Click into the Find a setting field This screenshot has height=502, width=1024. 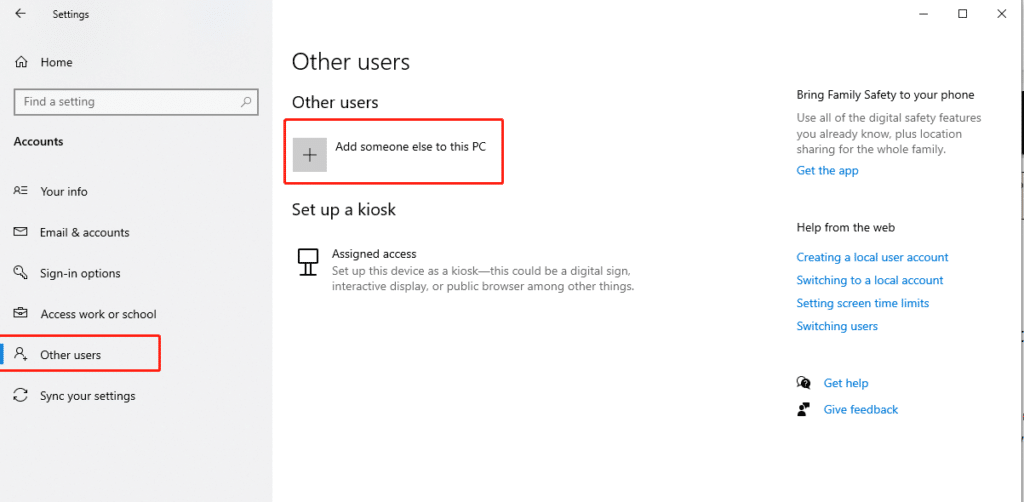(136, 102)
